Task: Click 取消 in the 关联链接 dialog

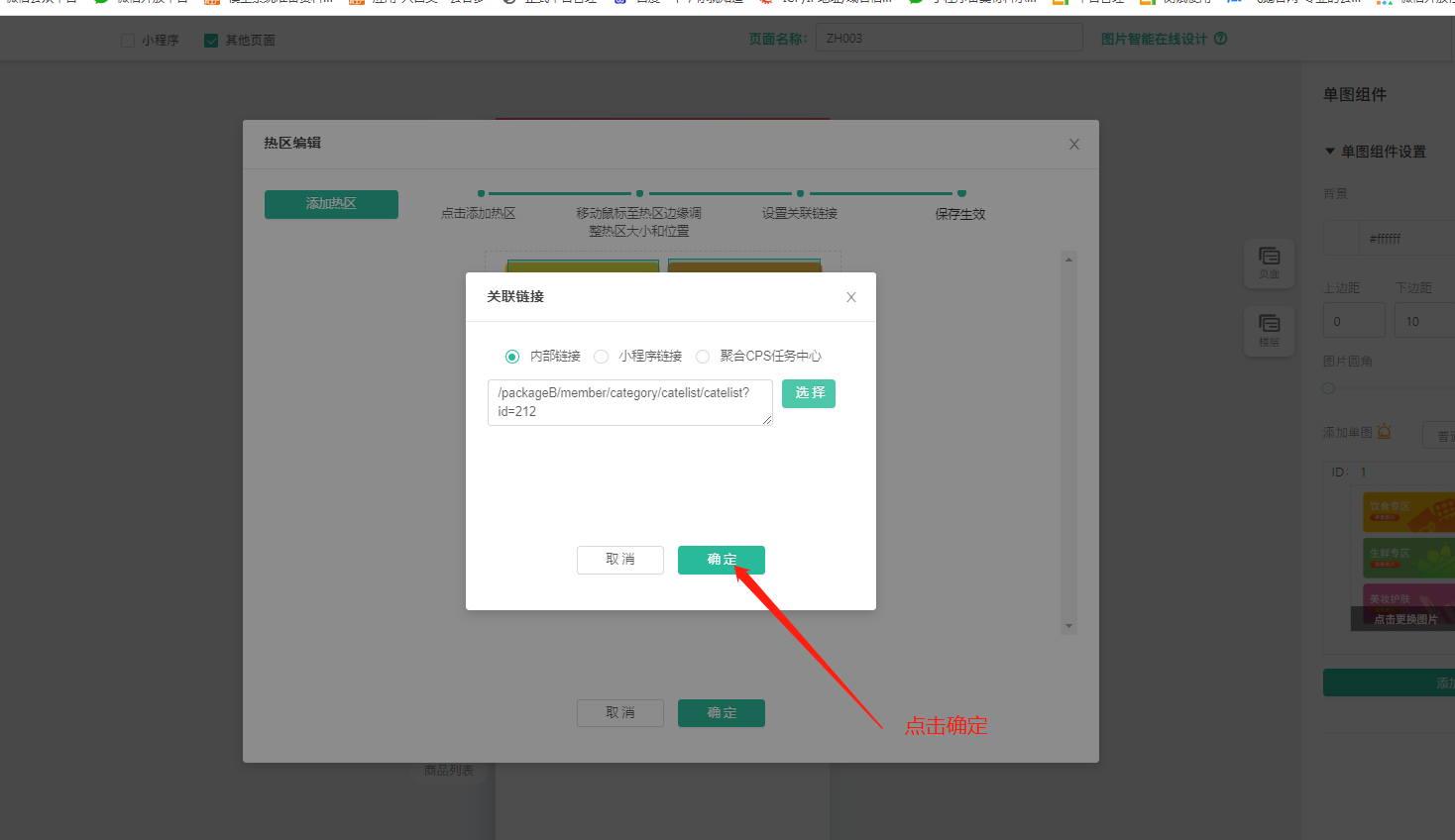Action: (x=619, y=560)
